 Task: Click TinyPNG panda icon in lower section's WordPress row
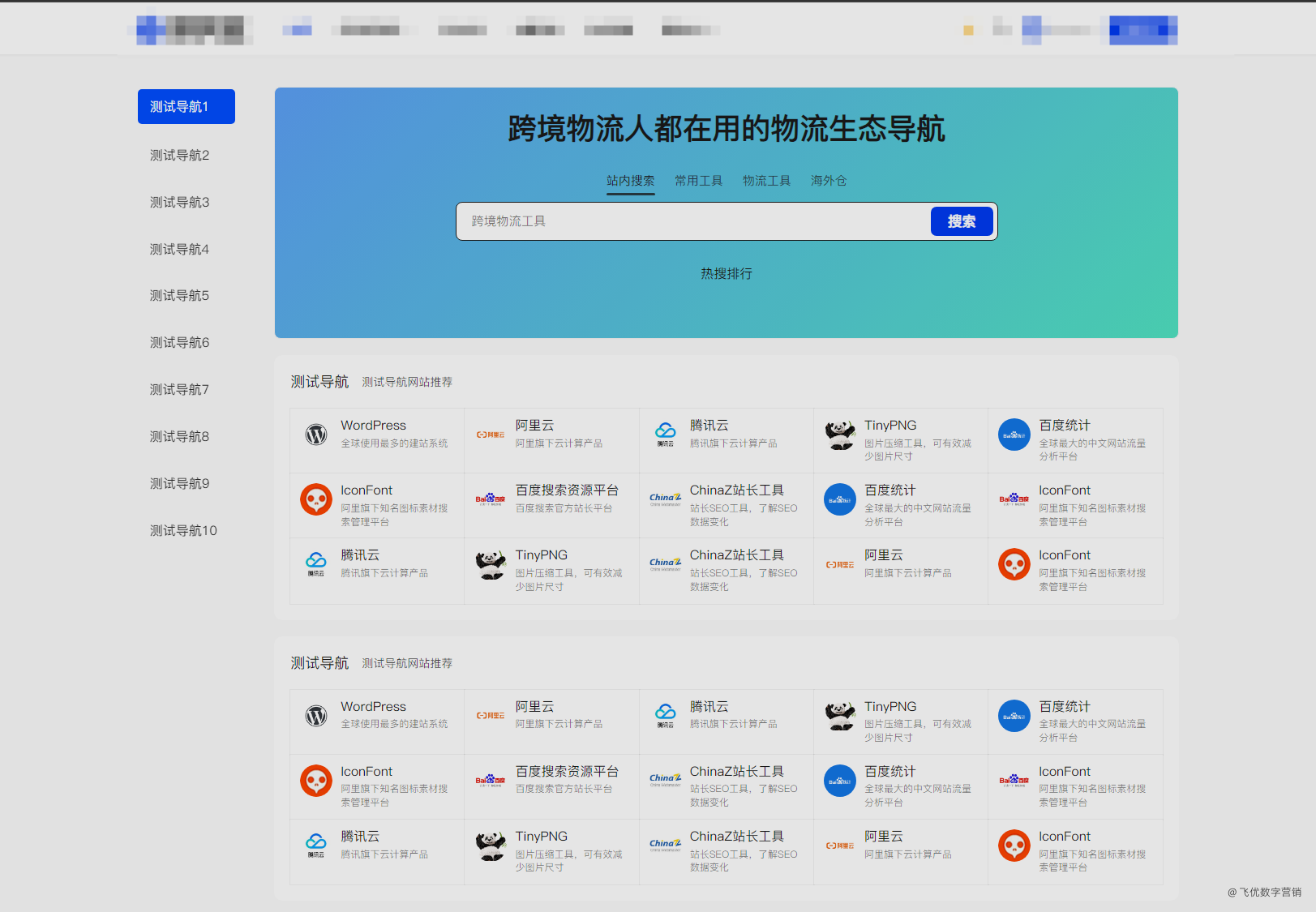click(840, 716)
